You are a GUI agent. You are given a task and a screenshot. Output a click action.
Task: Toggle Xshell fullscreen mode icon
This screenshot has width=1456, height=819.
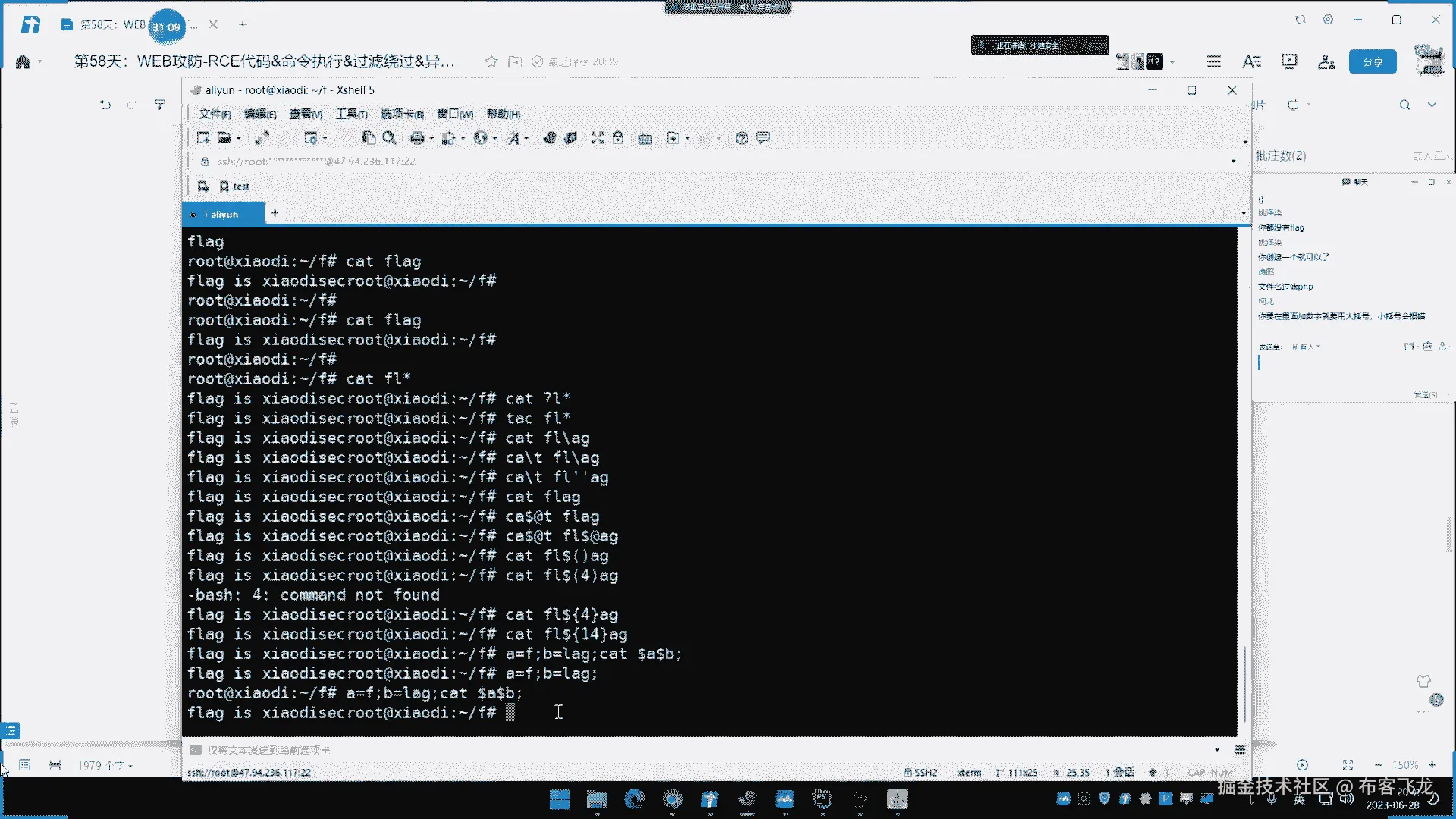598,138
